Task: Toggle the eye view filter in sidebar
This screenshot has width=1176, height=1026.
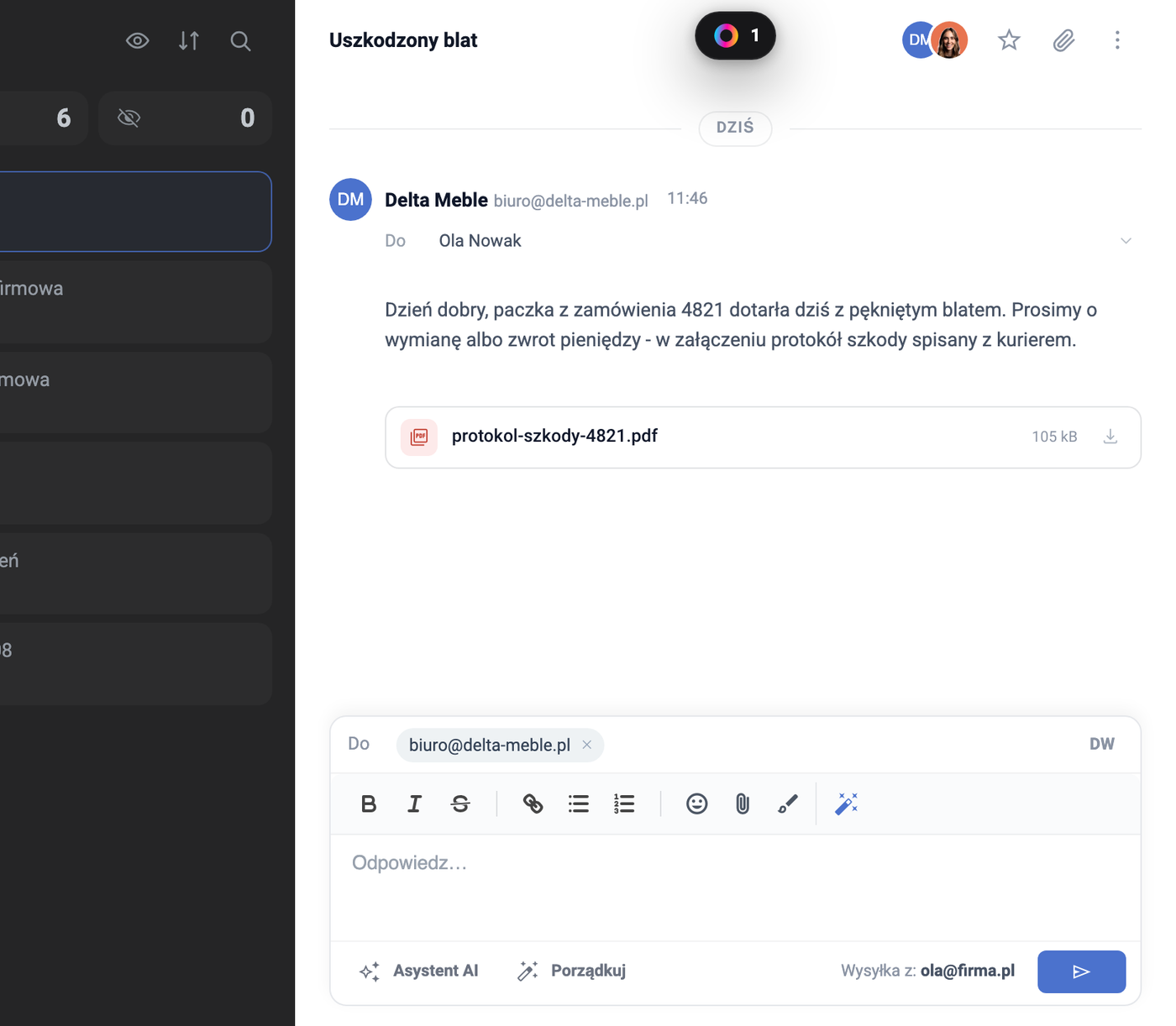Action: (x=137, y=40)
